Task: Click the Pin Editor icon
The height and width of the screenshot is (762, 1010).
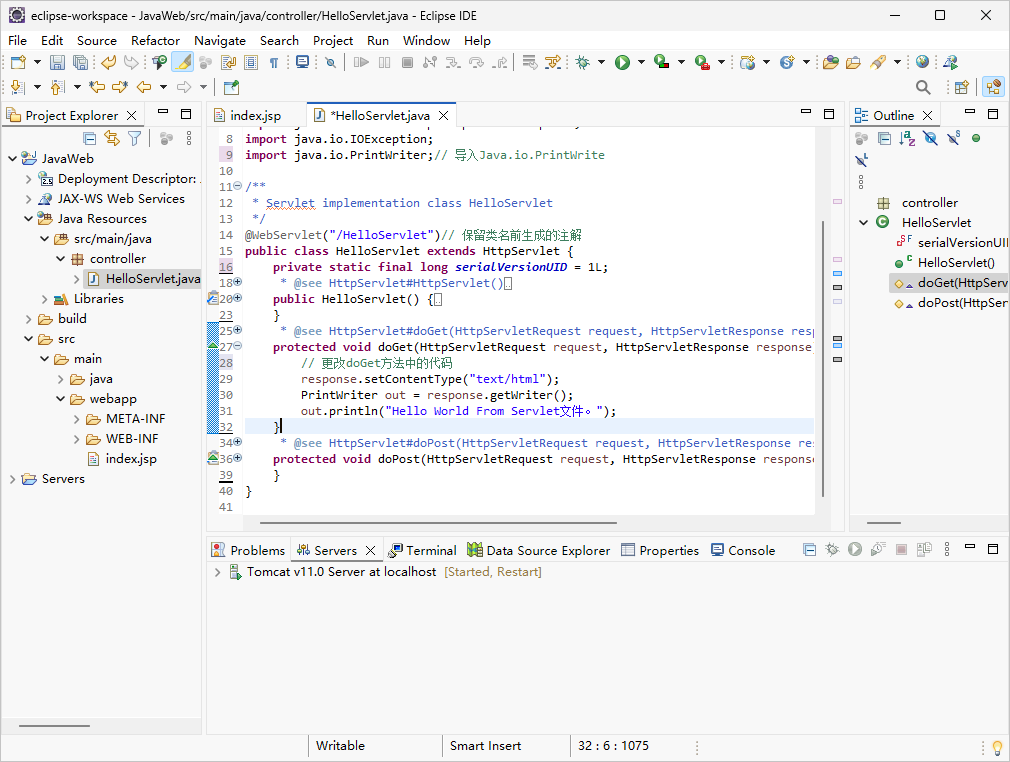Action: tap(231, 87)
